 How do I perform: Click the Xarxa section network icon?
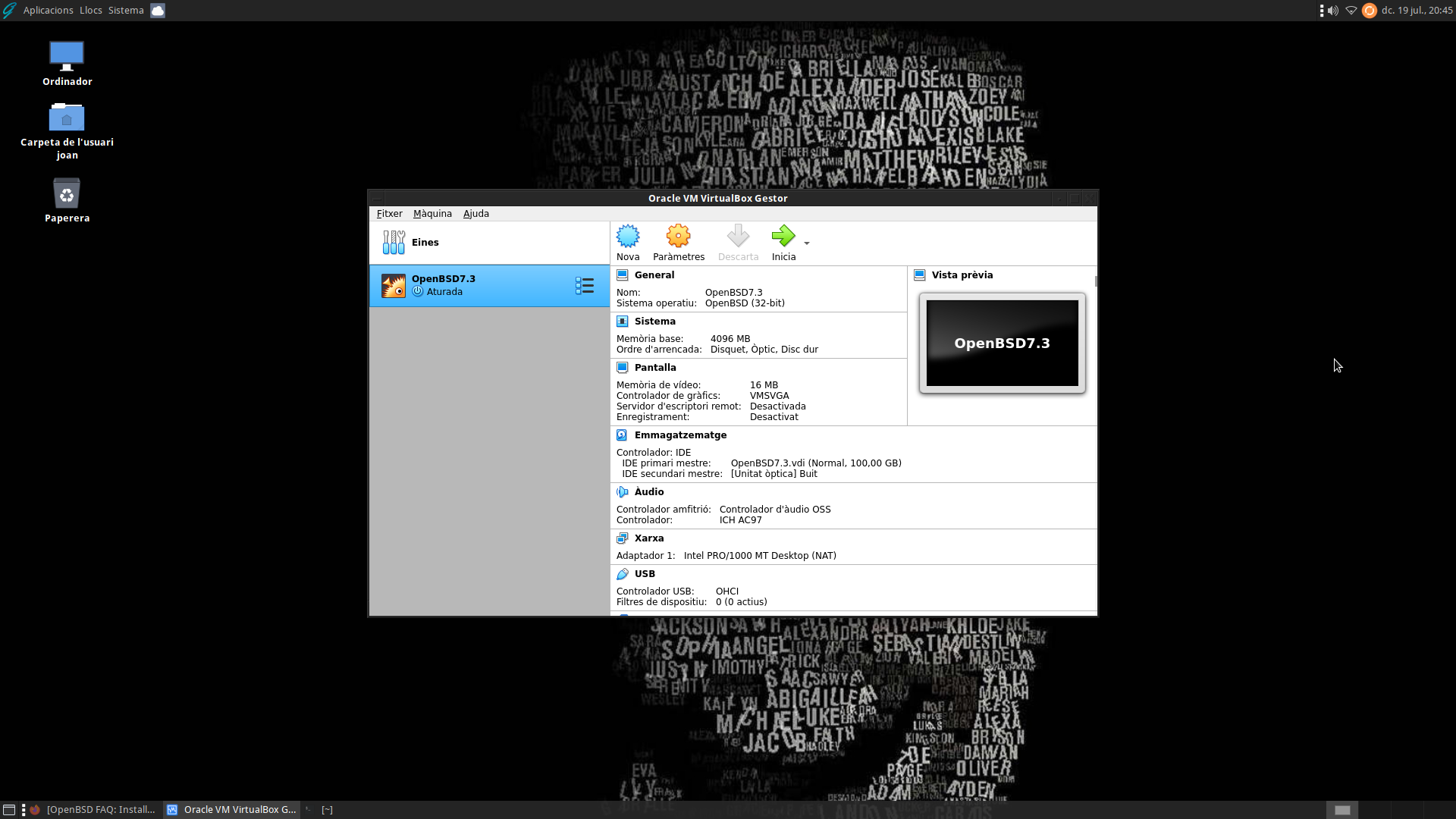[x=623, y=538]
